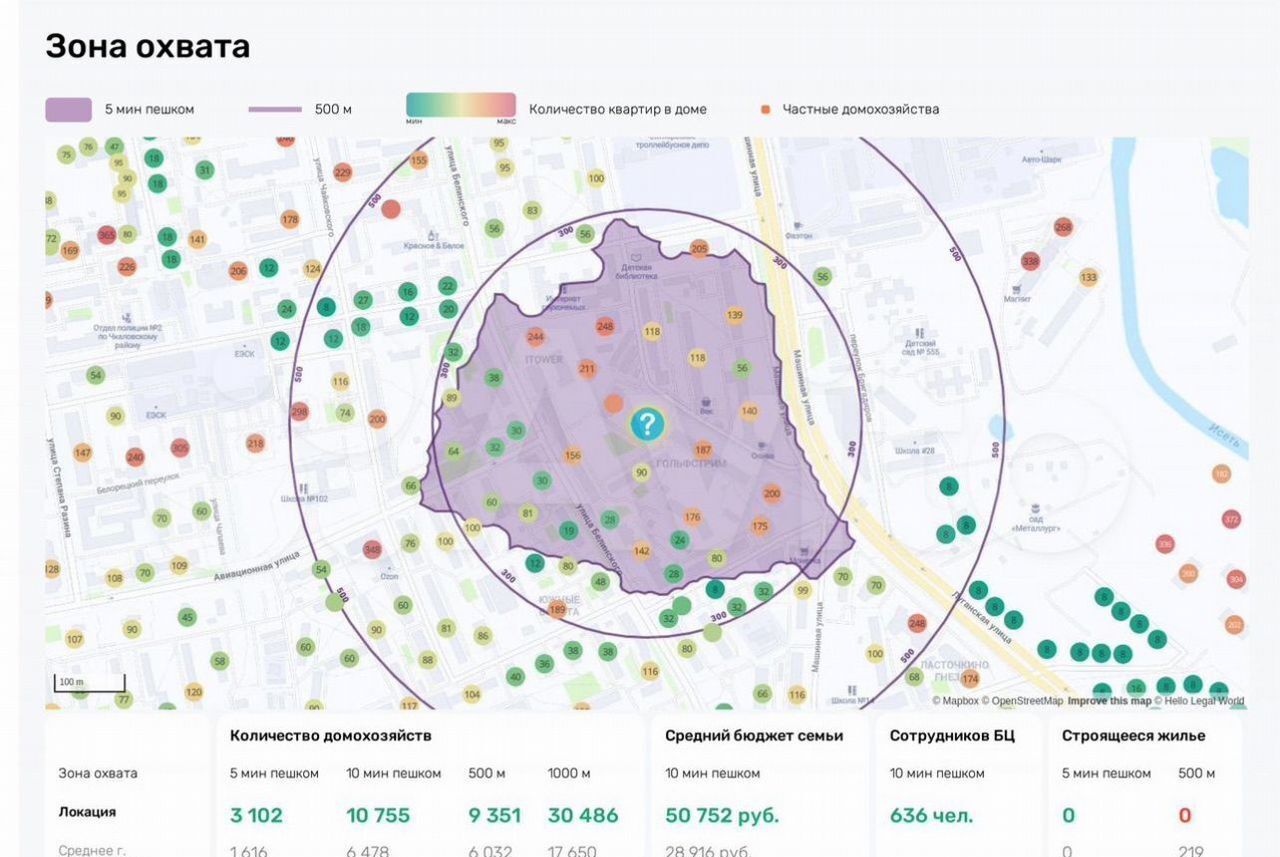Viewport: 1280px width, 857px height.
Task: Click the Improve this map link
Action: click(x=1109, y=701)
